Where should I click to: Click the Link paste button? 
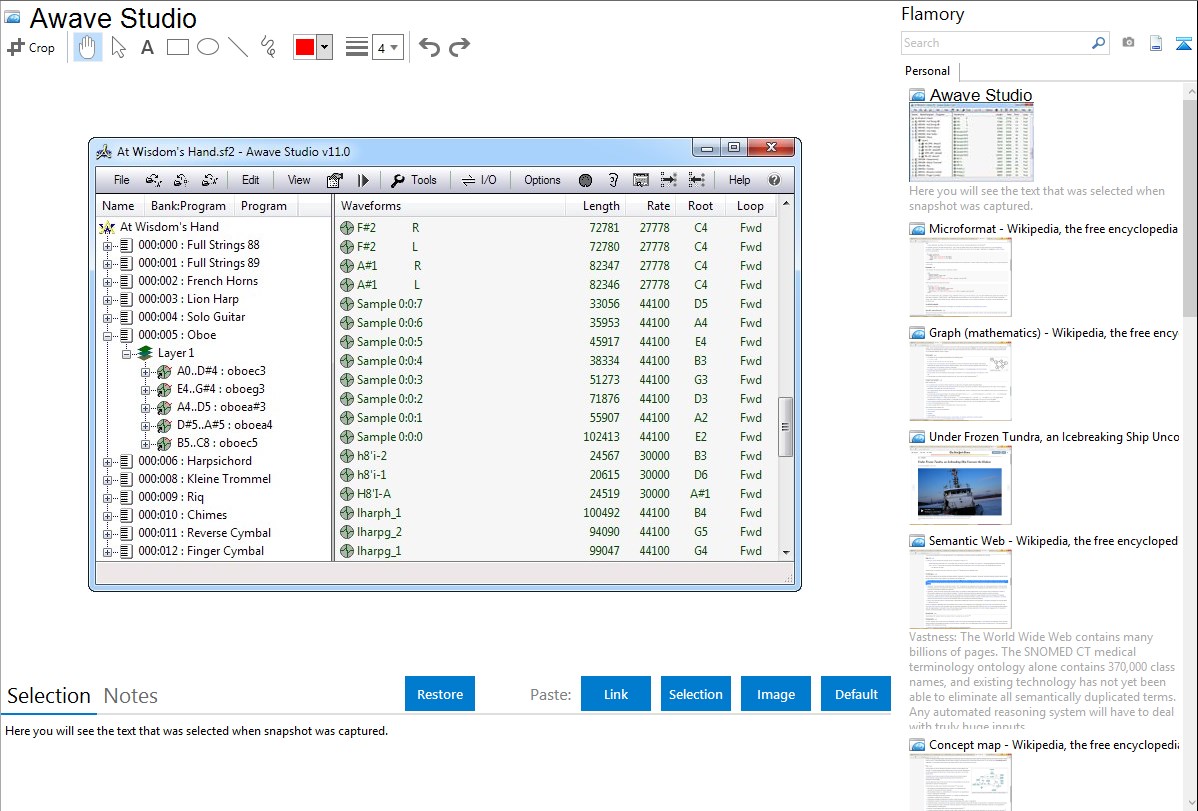coord(616,694)
